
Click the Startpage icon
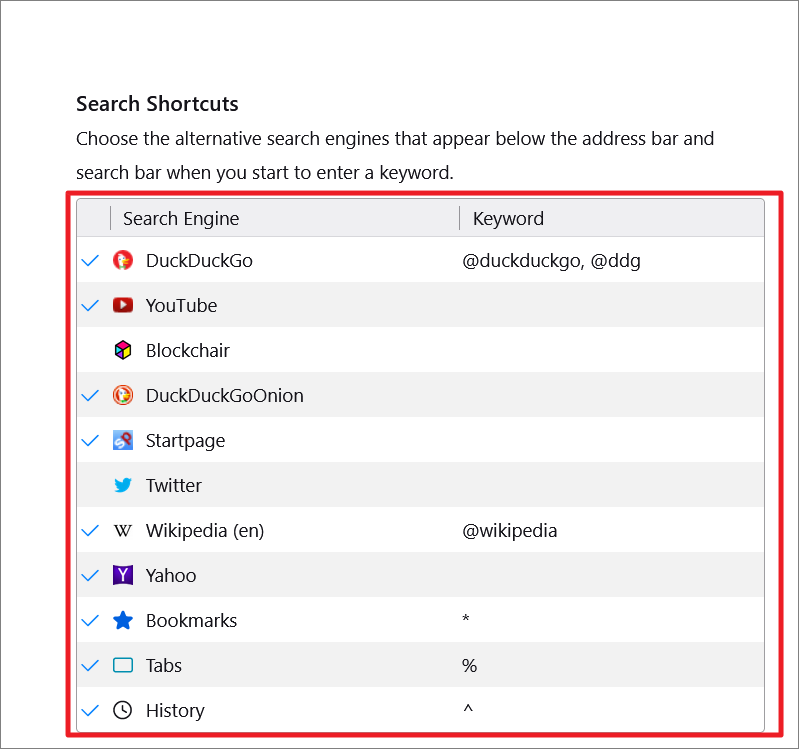(123, 440)
